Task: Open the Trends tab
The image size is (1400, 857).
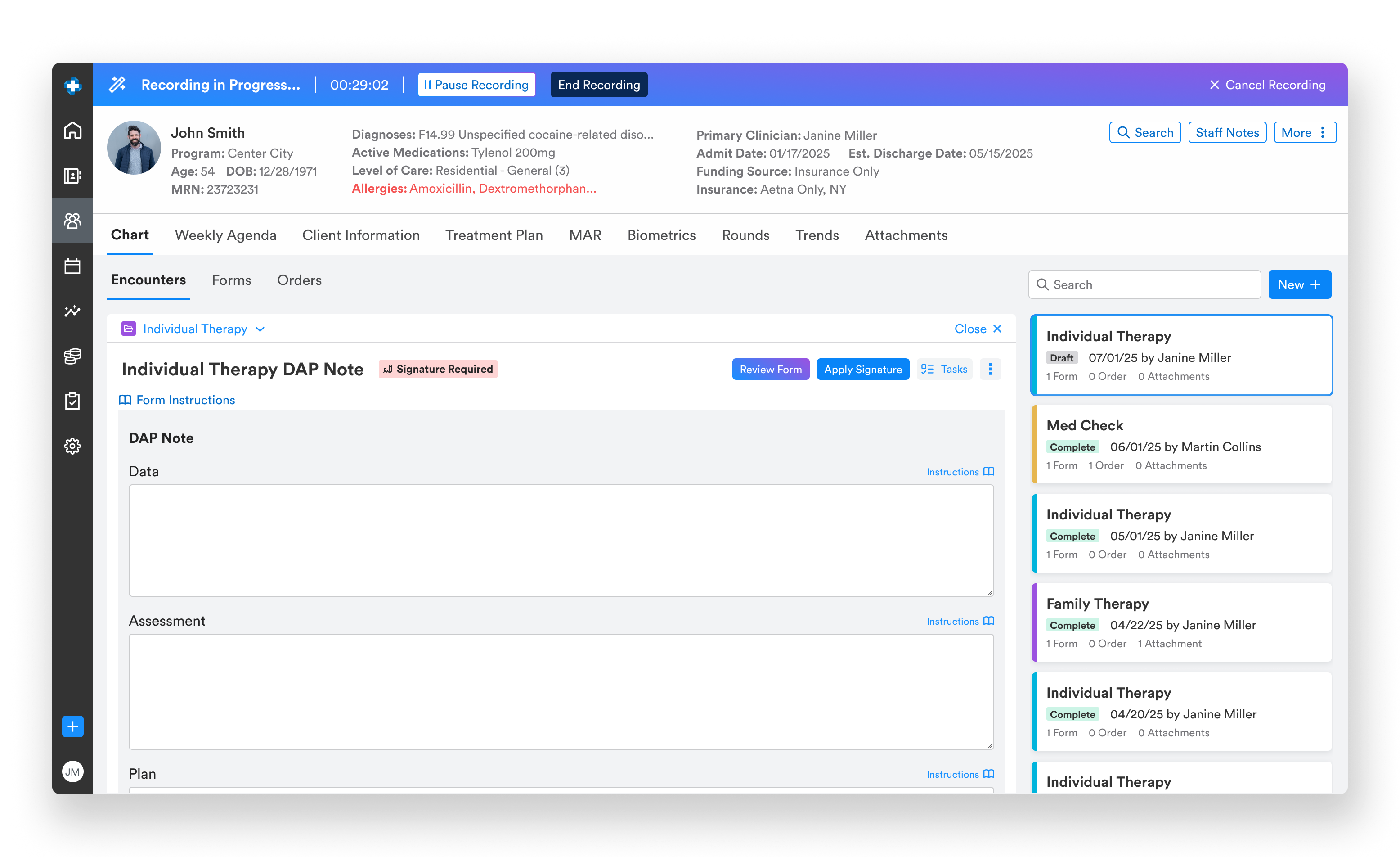Action: 817,235
